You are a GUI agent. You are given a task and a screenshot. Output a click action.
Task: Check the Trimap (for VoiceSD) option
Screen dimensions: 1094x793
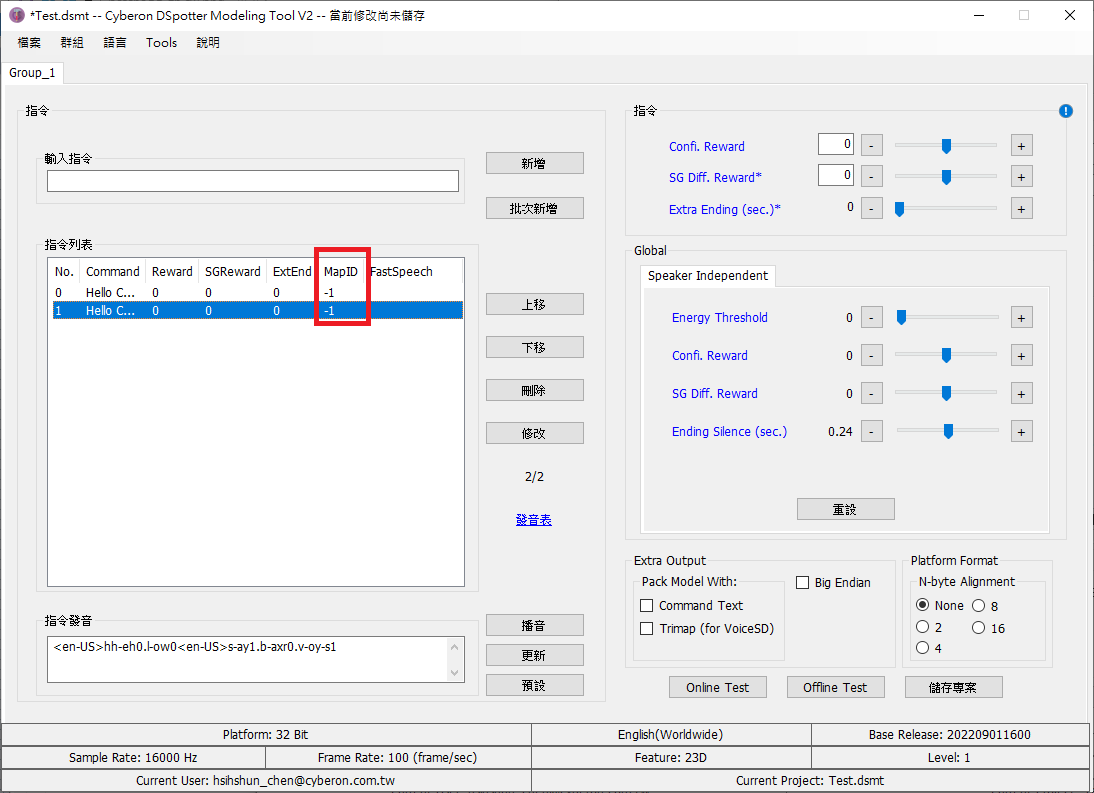coord(646,629)
